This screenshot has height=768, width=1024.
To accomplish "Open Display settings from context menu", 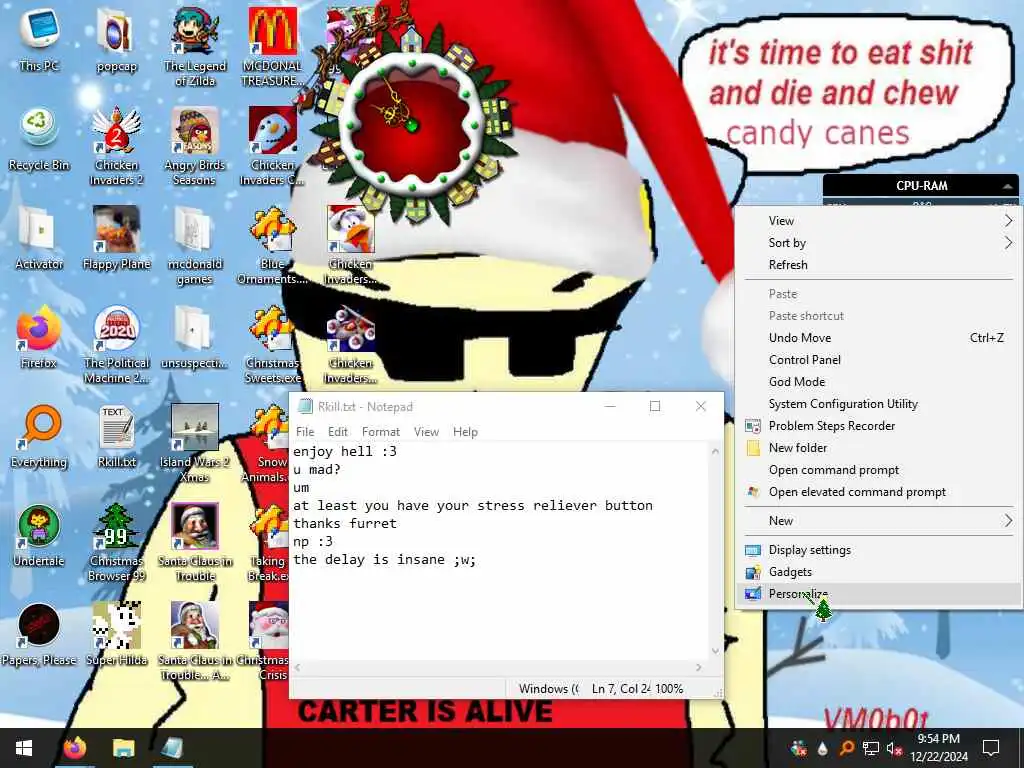I will pyautogui.click(x=878, y=550).
